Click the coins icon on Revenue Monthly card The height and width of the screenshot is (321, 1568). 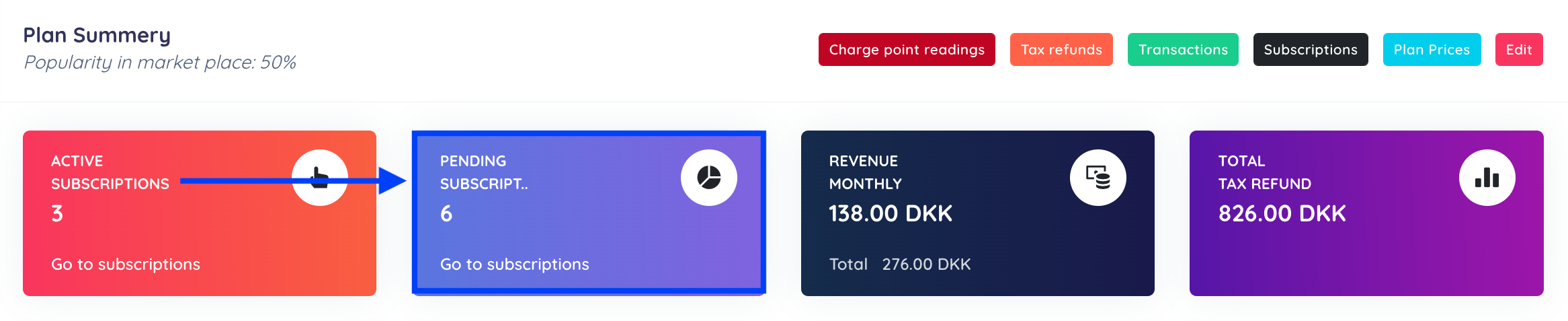(1098, 178)
